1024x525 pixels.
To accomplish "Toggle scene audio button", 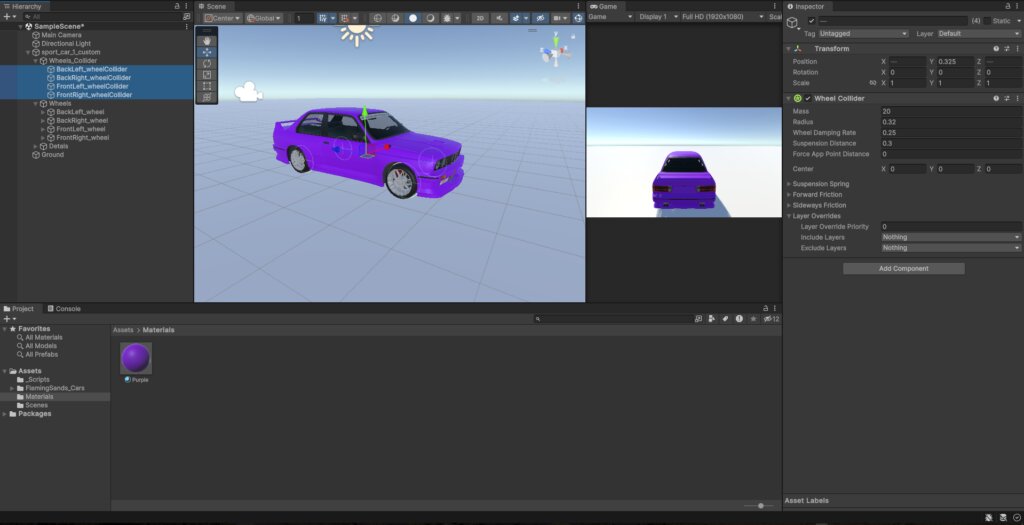I will pos(500,18).
